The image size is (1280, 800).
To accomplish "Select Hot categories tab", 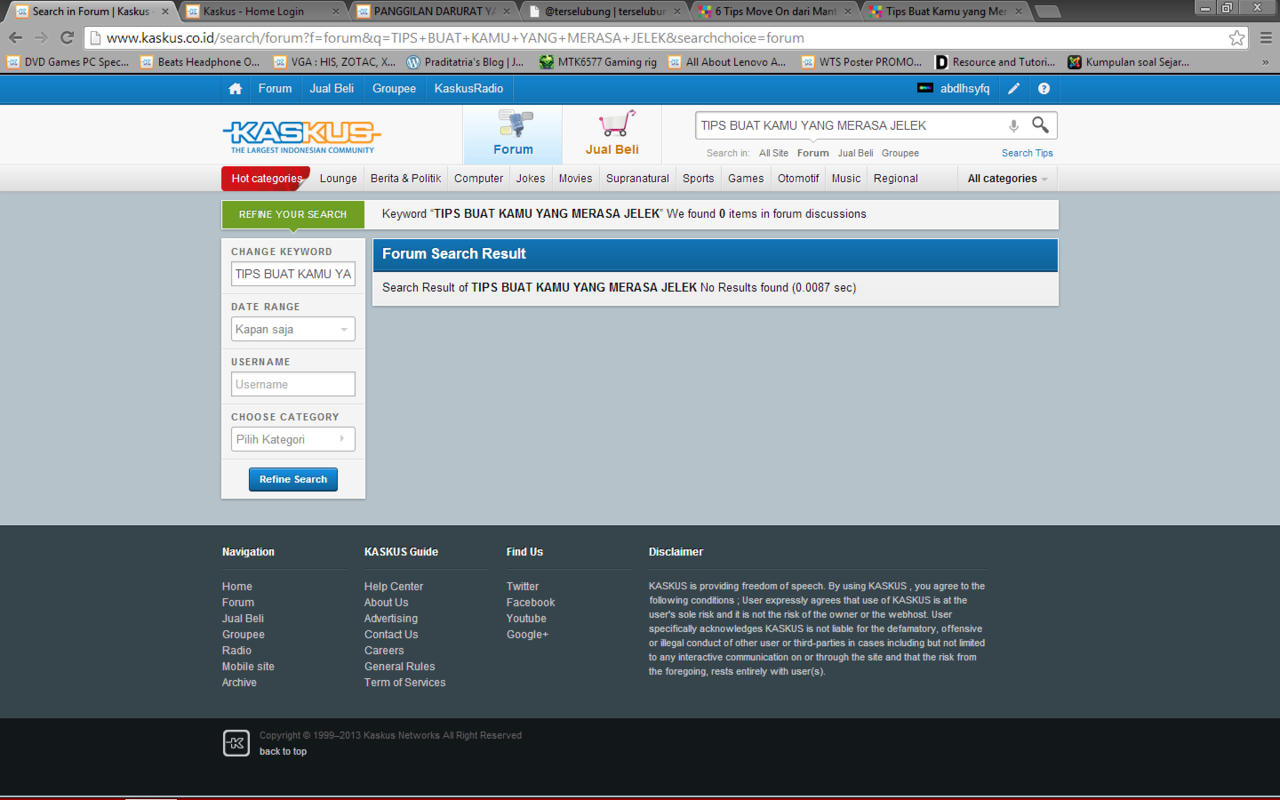I will coord(266,178).
